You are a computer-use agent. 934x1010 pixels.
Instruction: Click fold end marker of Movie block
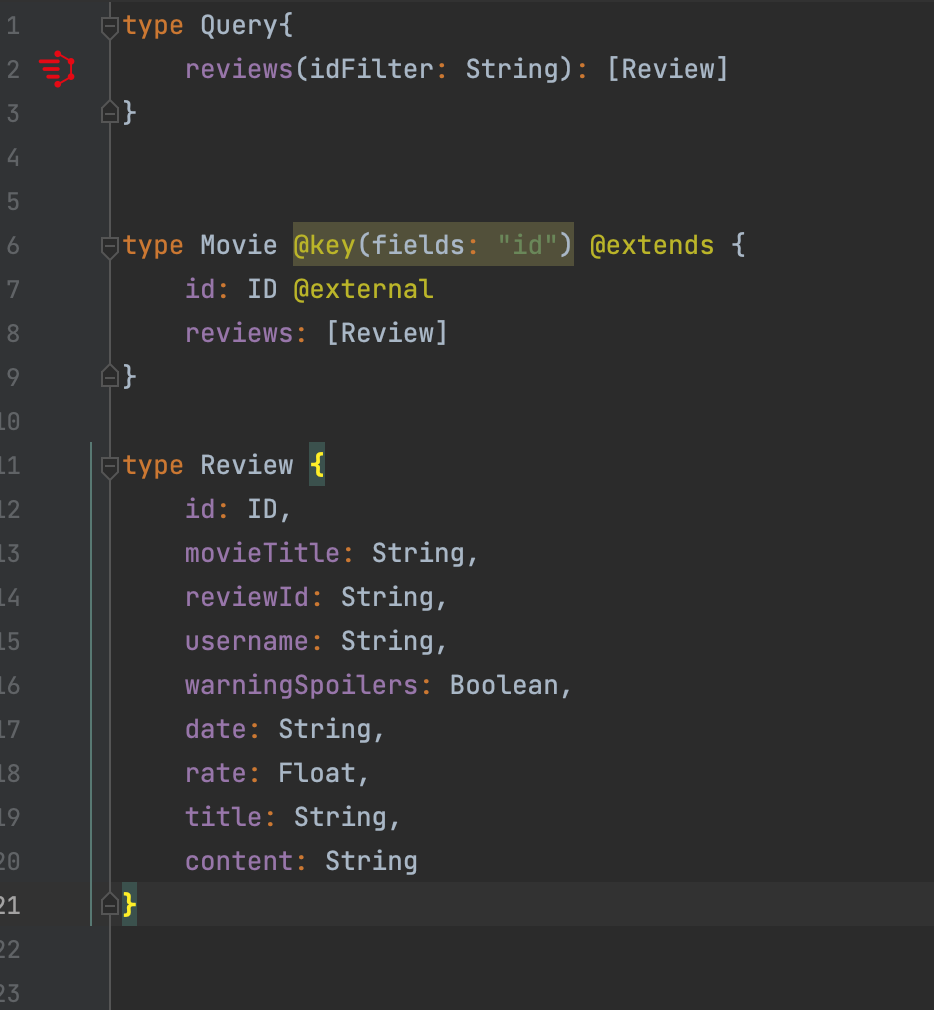[x=110, y=376]
